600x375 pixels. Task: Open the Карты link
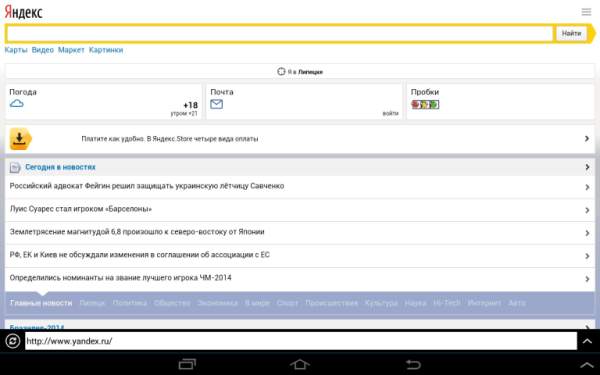pyautogui.click(x=16, y=50)
